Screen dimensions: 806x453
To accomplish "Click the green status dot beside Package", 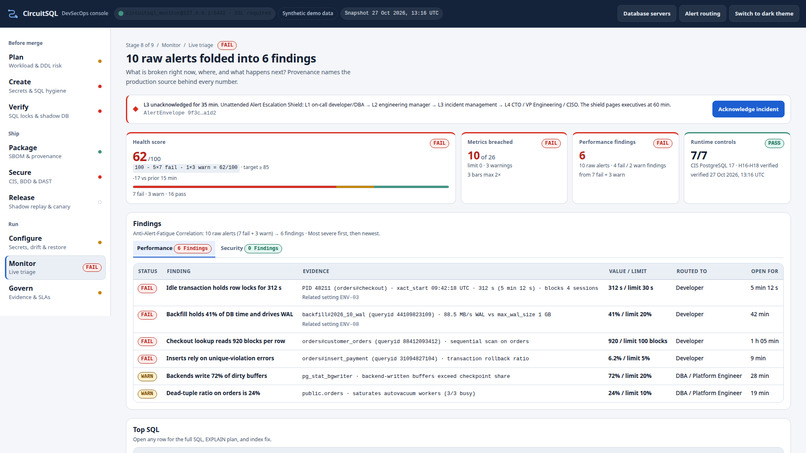I will pos(100,152).
